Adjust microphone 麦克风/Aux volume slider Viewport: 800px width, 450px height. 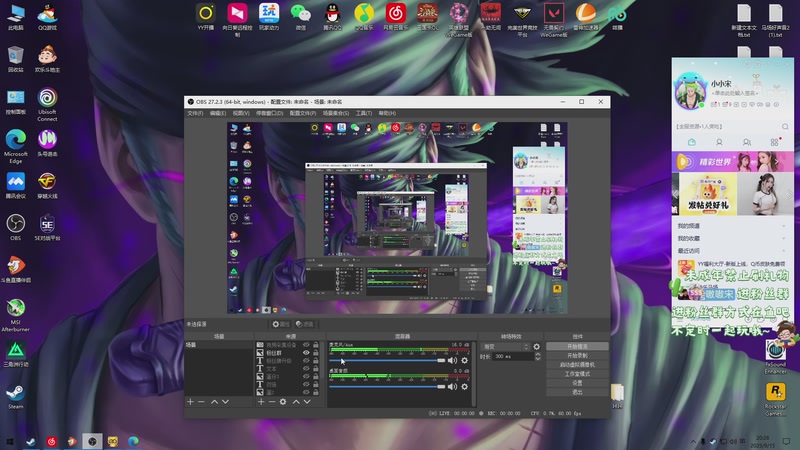387,360
